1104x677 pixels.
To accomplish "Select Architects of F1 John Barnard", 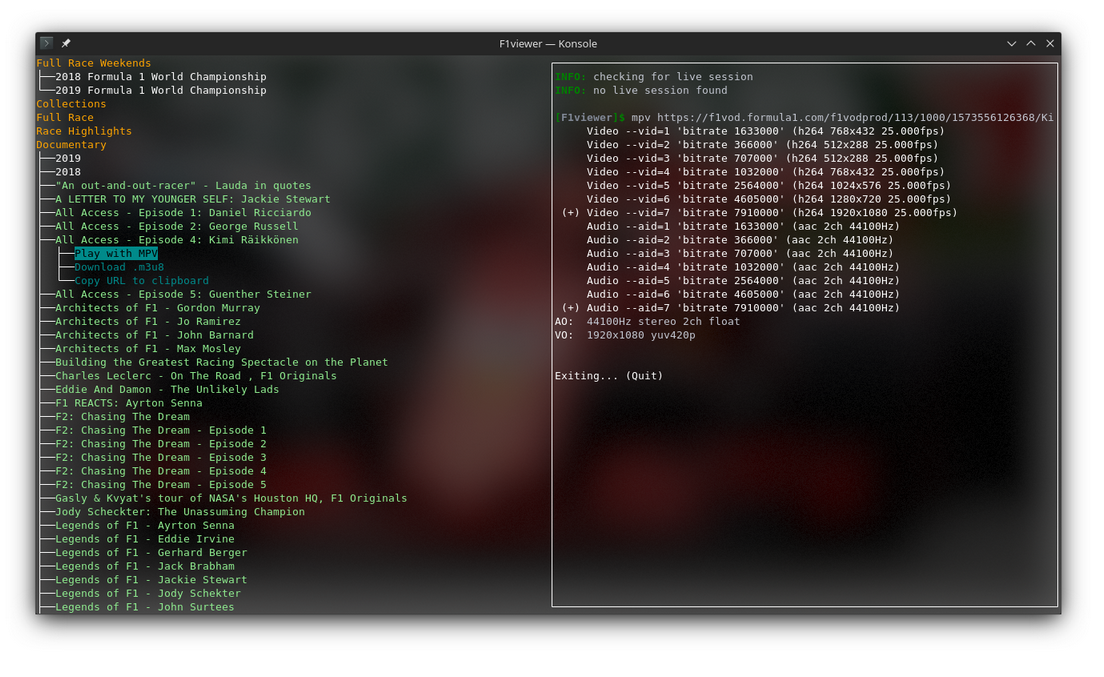I will click(x=154, y=335).
